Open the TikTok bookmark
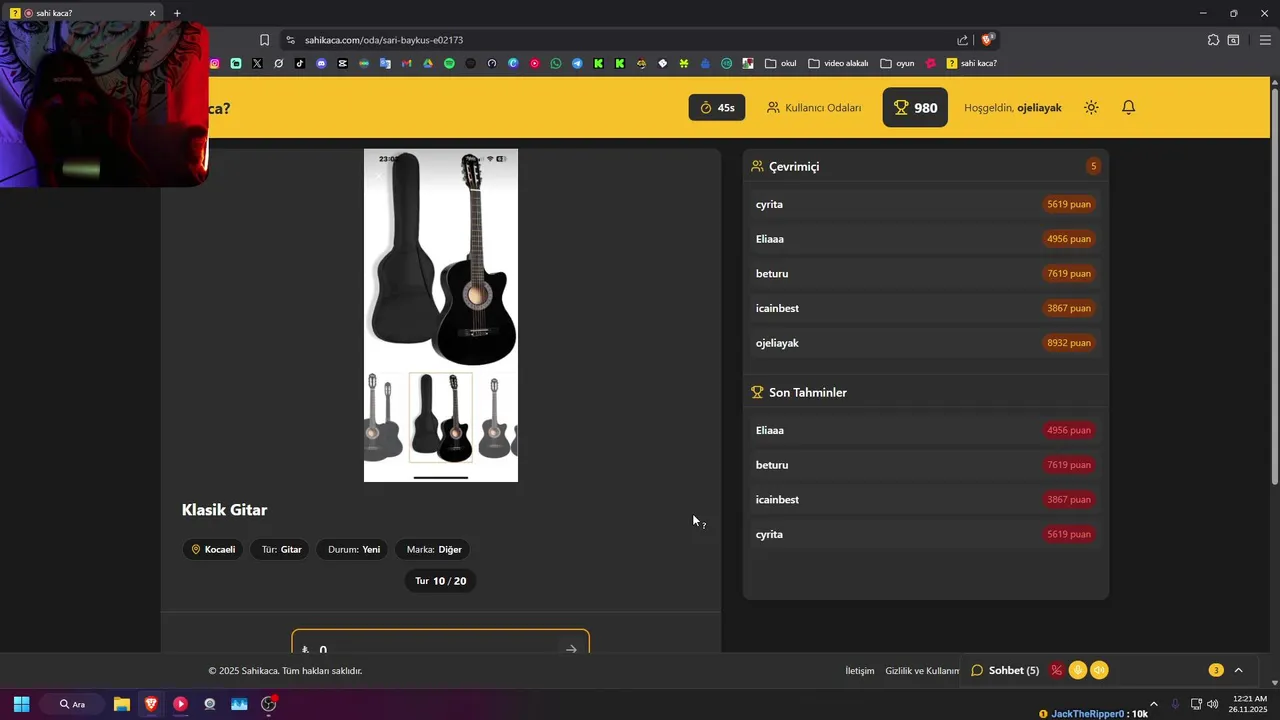This screenshot has width=1280, height=720. pos(300,63)
